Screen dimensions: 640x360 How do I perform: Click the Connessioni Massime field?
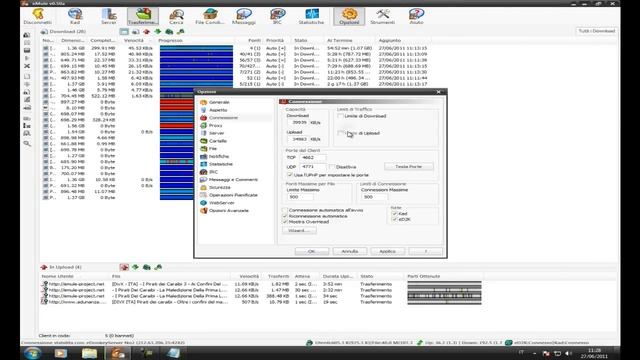[374, 197]
